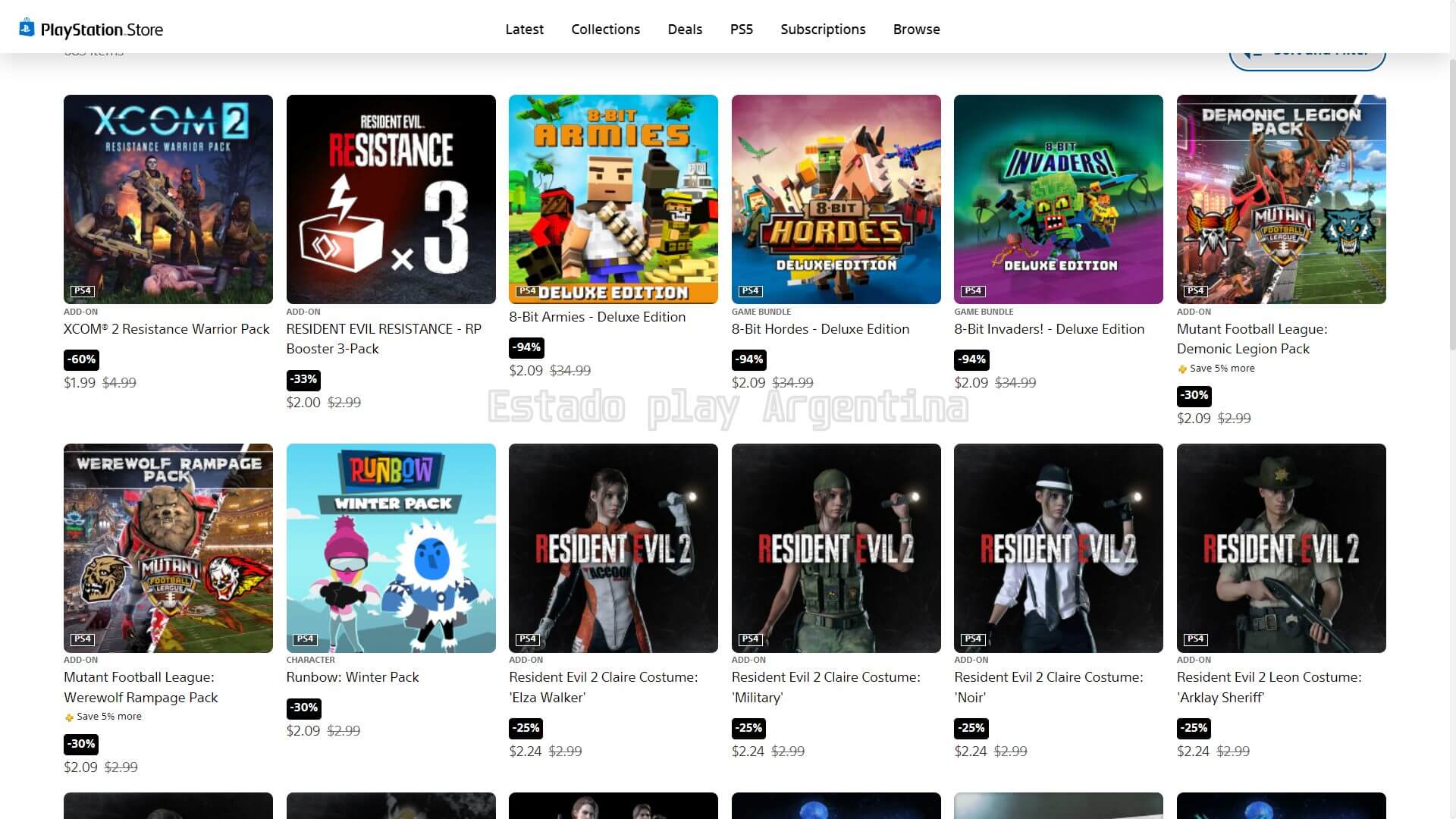
Task: Click the page's vertical scrollbar
Action: (x=1451, y=205)
